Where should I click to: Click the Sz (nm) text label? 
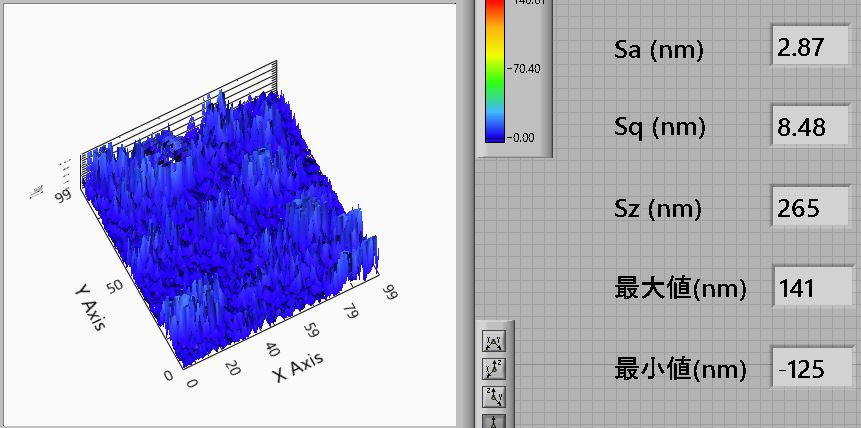[657, 209]
